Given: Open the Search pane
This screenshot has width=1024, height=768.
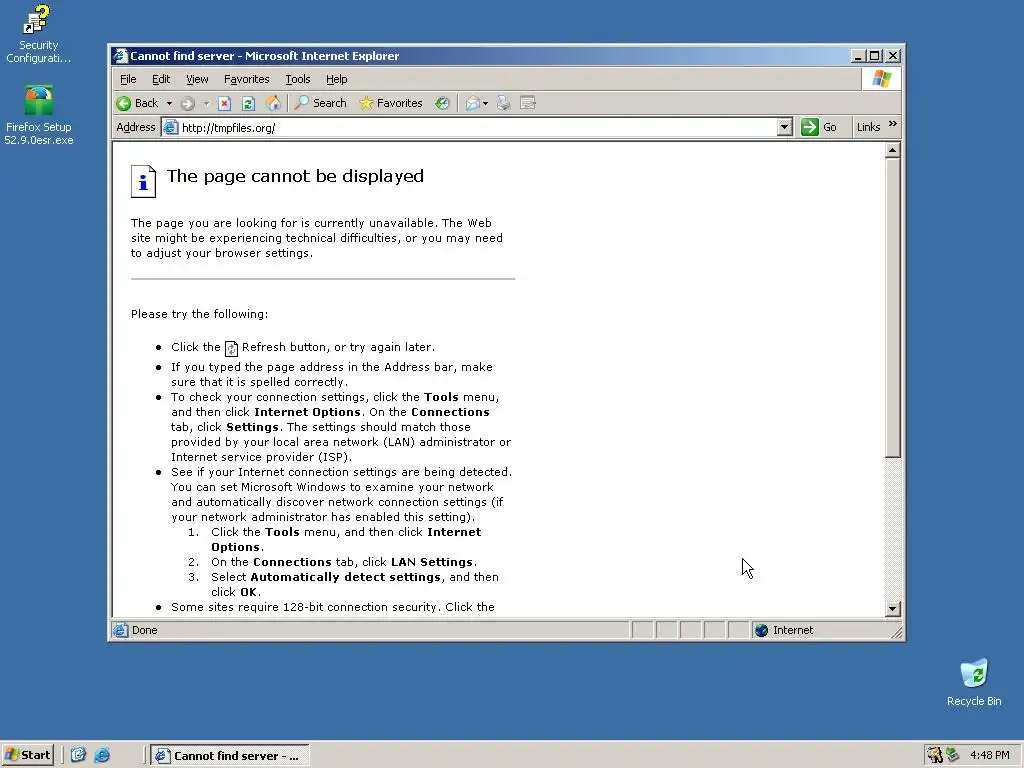Looking at the screenshot, I should tap(320, 103).
